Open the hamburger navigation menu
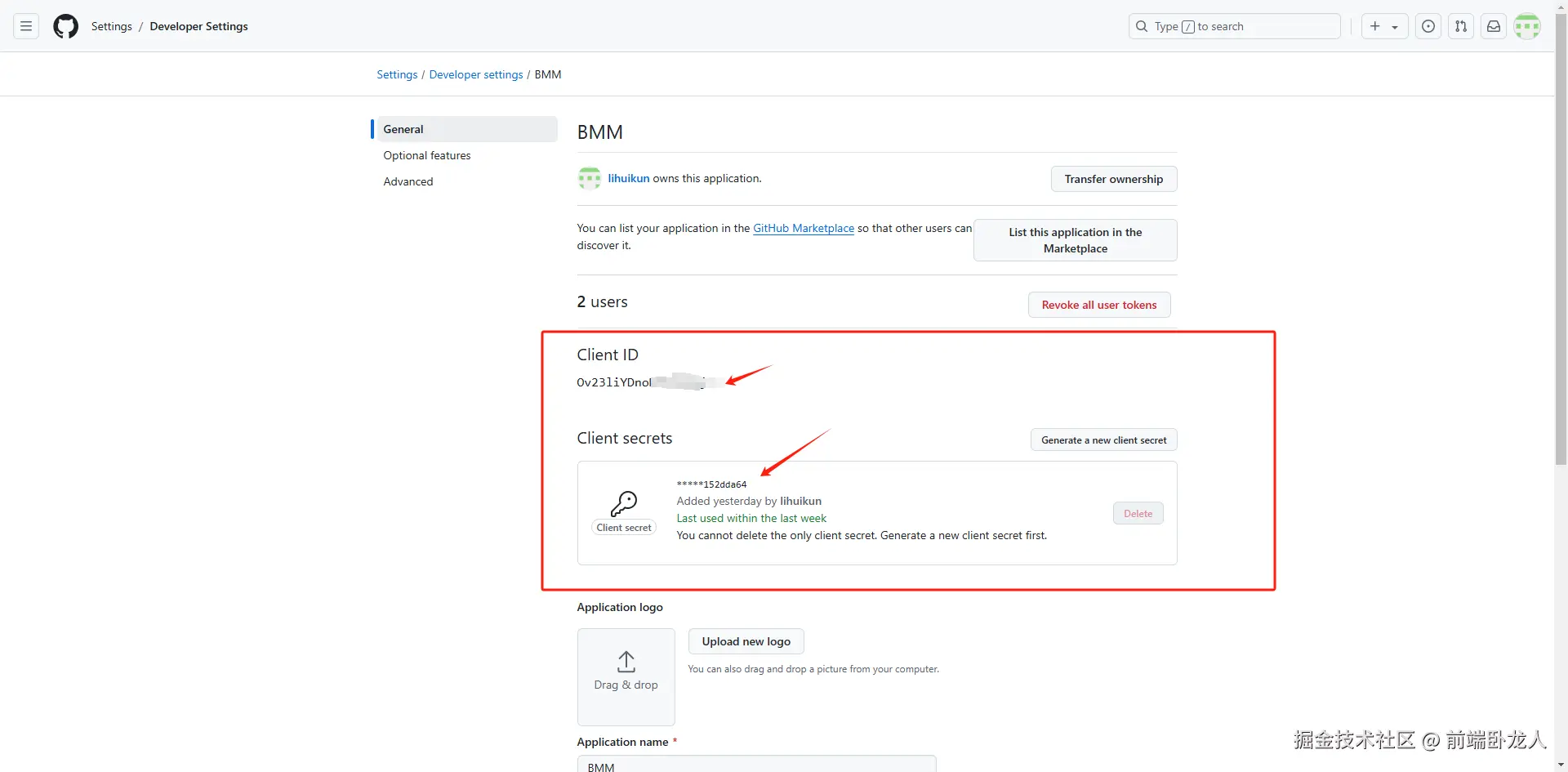 [x=26, y=26]
